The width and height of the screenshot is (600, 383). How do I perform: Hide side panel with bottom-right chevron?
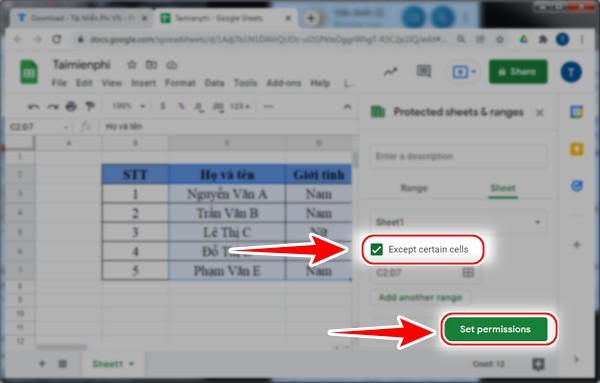click(x=577, y=359)
